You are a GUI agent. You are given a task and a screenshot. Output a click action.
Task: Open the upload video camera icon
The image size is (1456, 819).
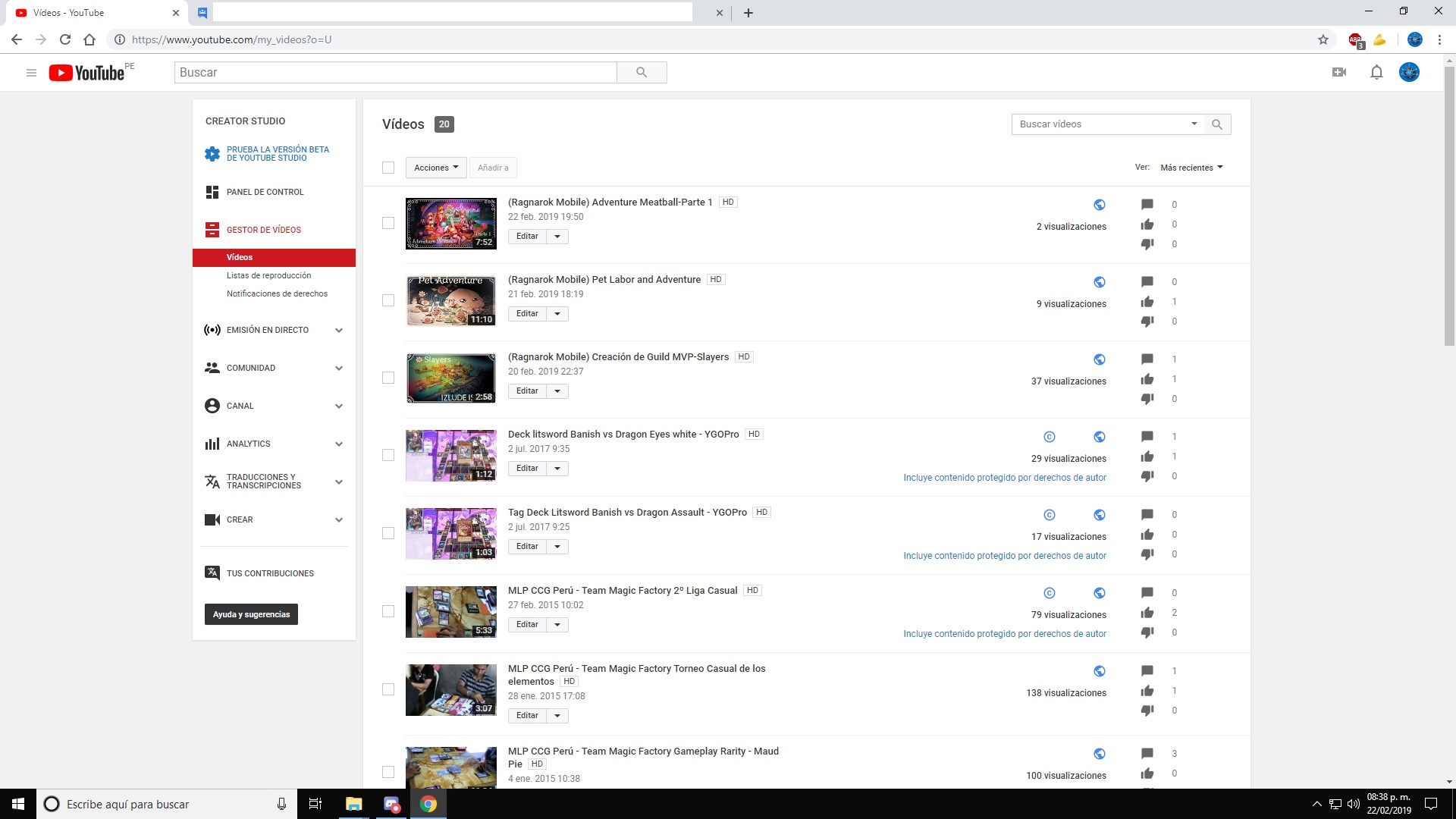click(x=1339, y=73)
